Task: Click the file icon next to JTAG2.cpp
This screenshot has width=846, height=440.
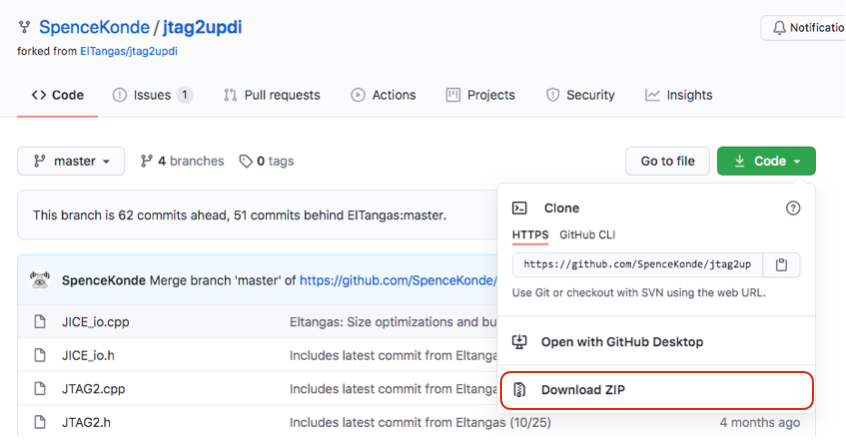Action: pos(40,389)
